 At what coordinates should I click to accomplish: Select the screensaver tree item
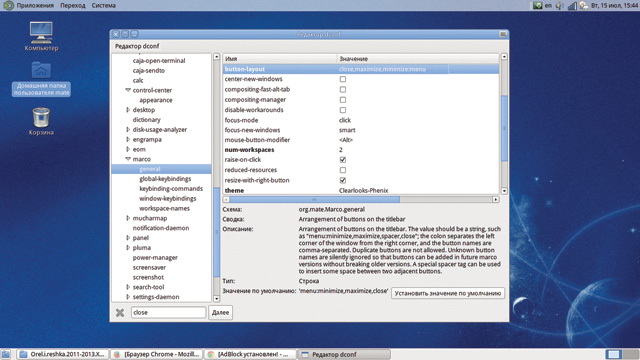(149, 267)
